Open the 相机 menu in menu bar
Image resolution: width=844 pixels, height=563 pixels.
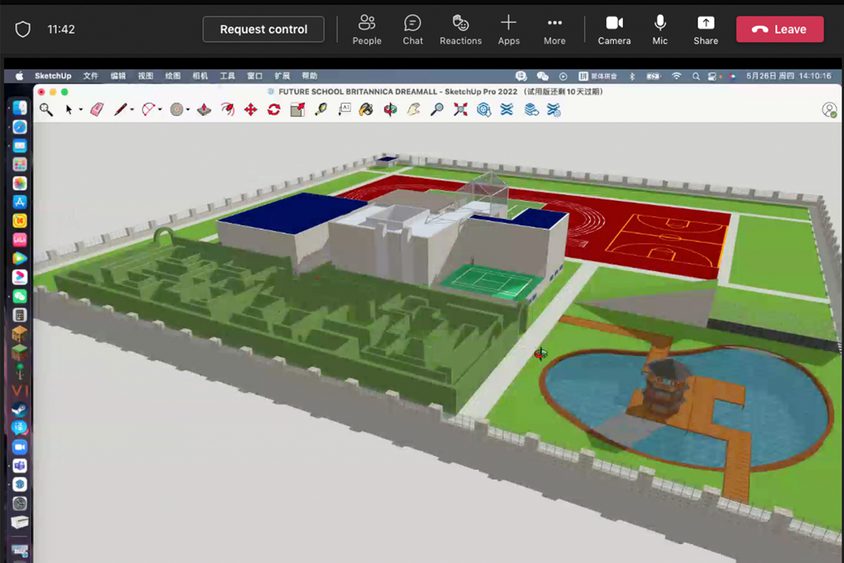(x=200, y=76)
